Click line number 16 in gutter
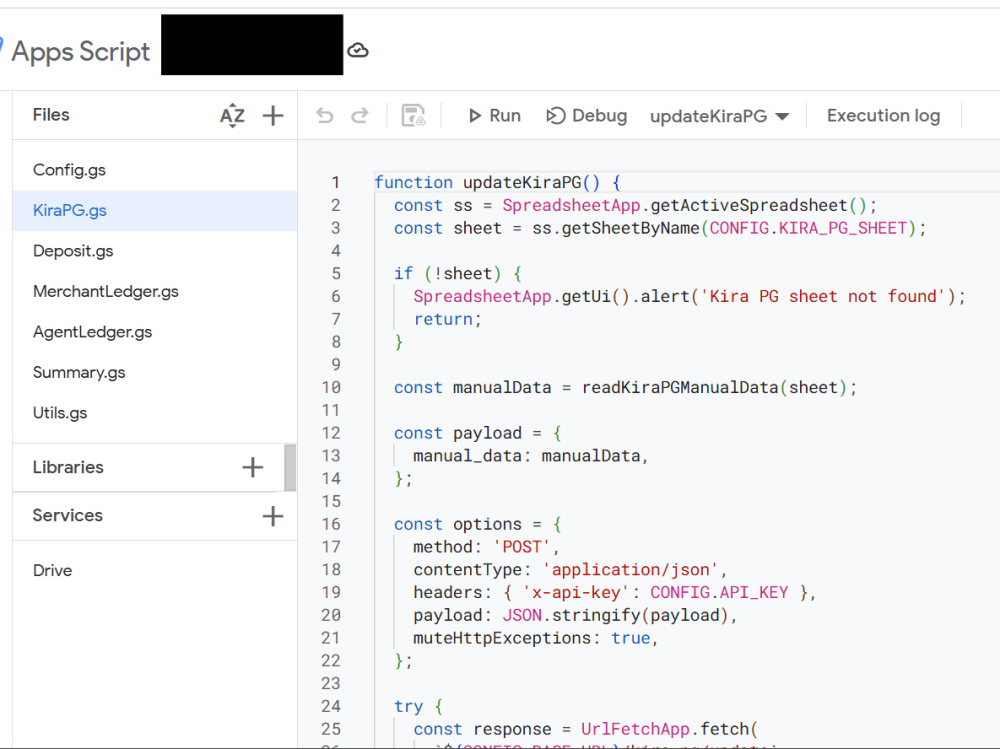The image size is (1000, 749). click(x=331, y=524)
